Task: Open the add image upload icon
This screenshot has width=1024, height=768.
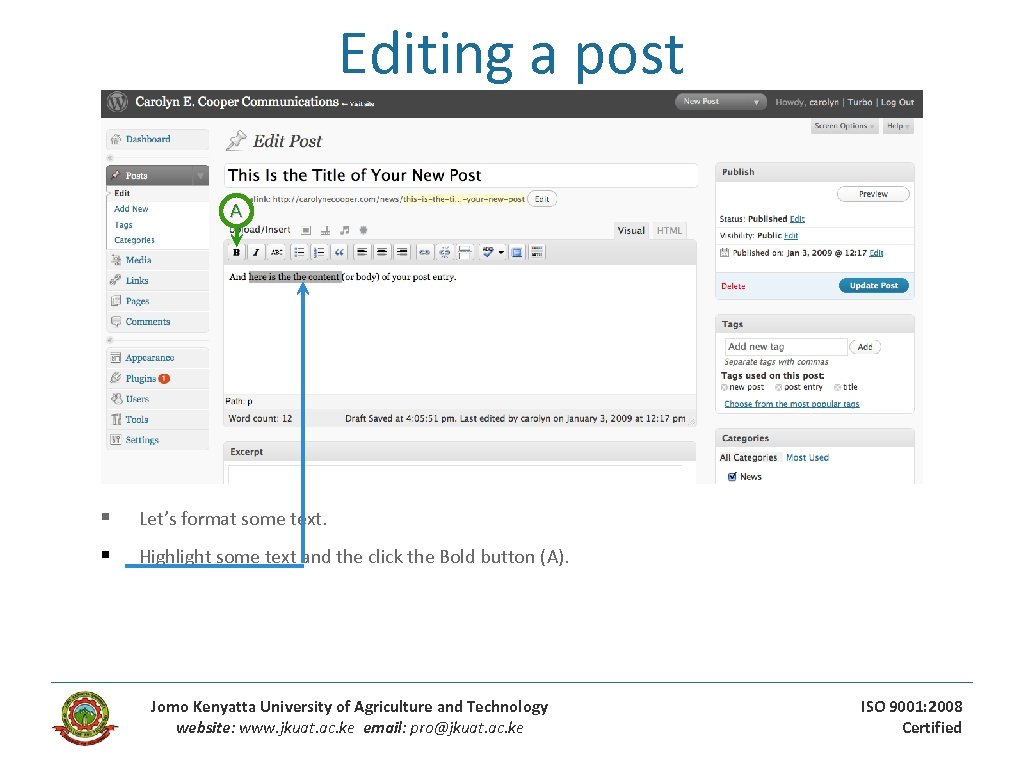Action: pos(306,231)
